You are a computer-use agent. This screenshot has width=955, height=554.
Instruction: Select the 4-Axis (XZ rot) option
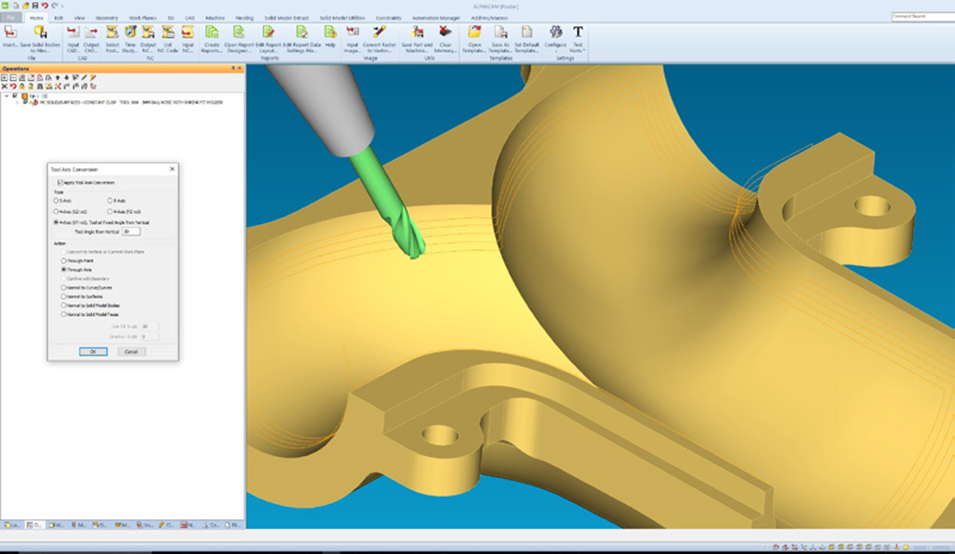[56, 211]
